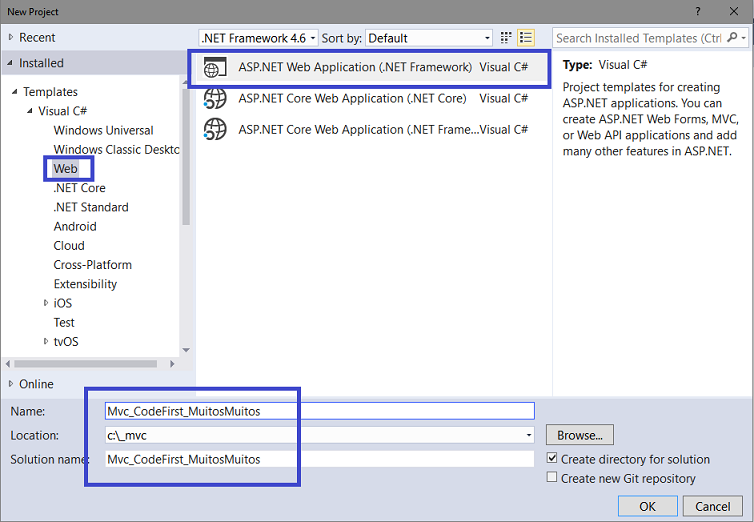The height and width of the screenshot is (522, 754).
Task: Collapse the Templates tree node
Action: tap(15, 91)
